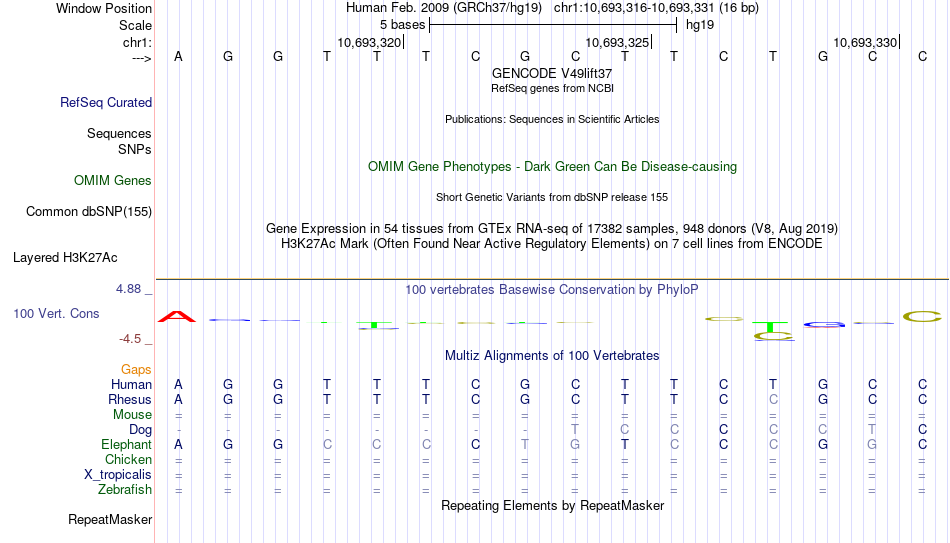Select the SNPs track label
Screen dimensions: 950x543
point(135,149)
